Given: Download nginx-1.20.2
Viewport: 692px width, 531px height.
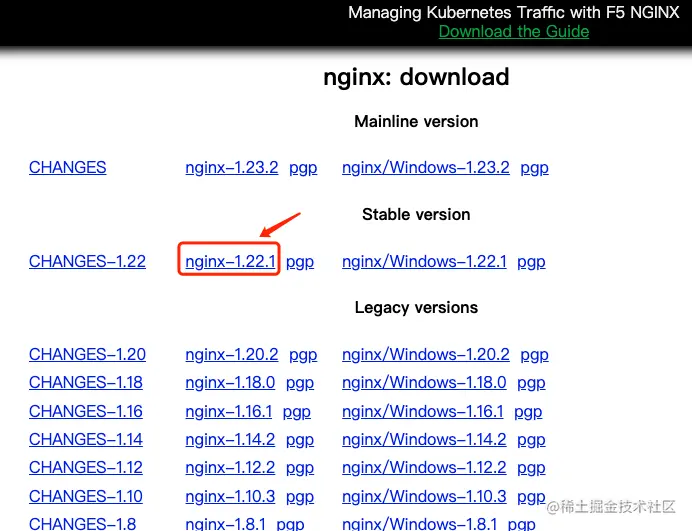Looking at the screenshot, I should pos(232,354).
